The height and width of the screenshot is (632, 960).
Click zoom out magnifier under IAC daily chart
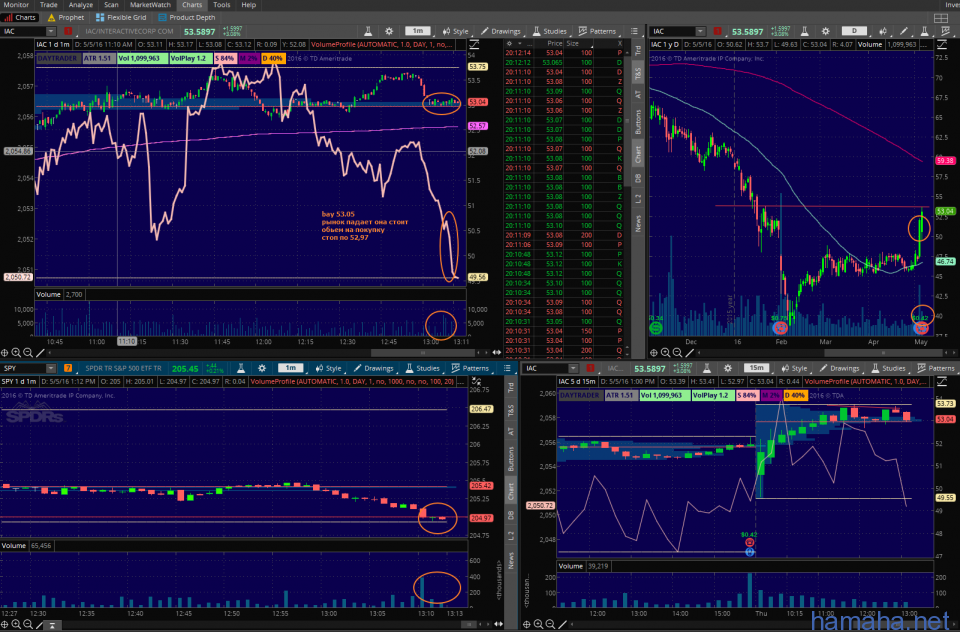click(677, 353)
